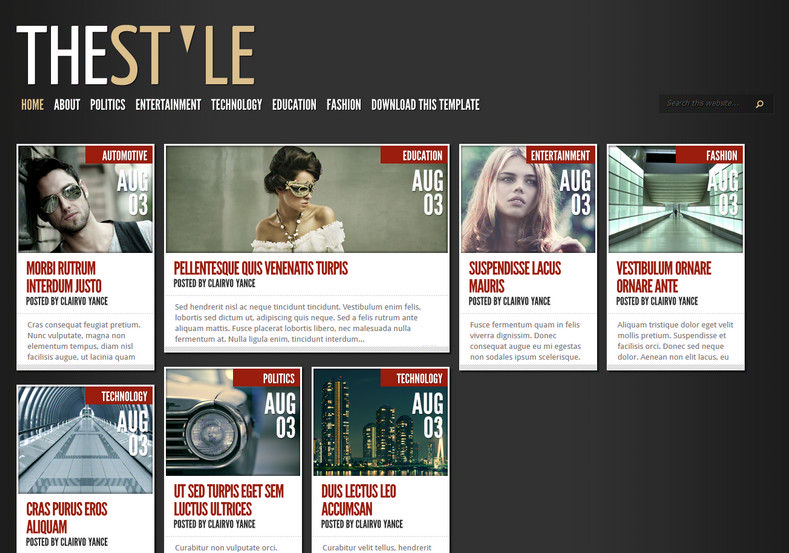789x553 pixels.
Task: Click the Education category tag on card
Action: [x=414, y=155]
